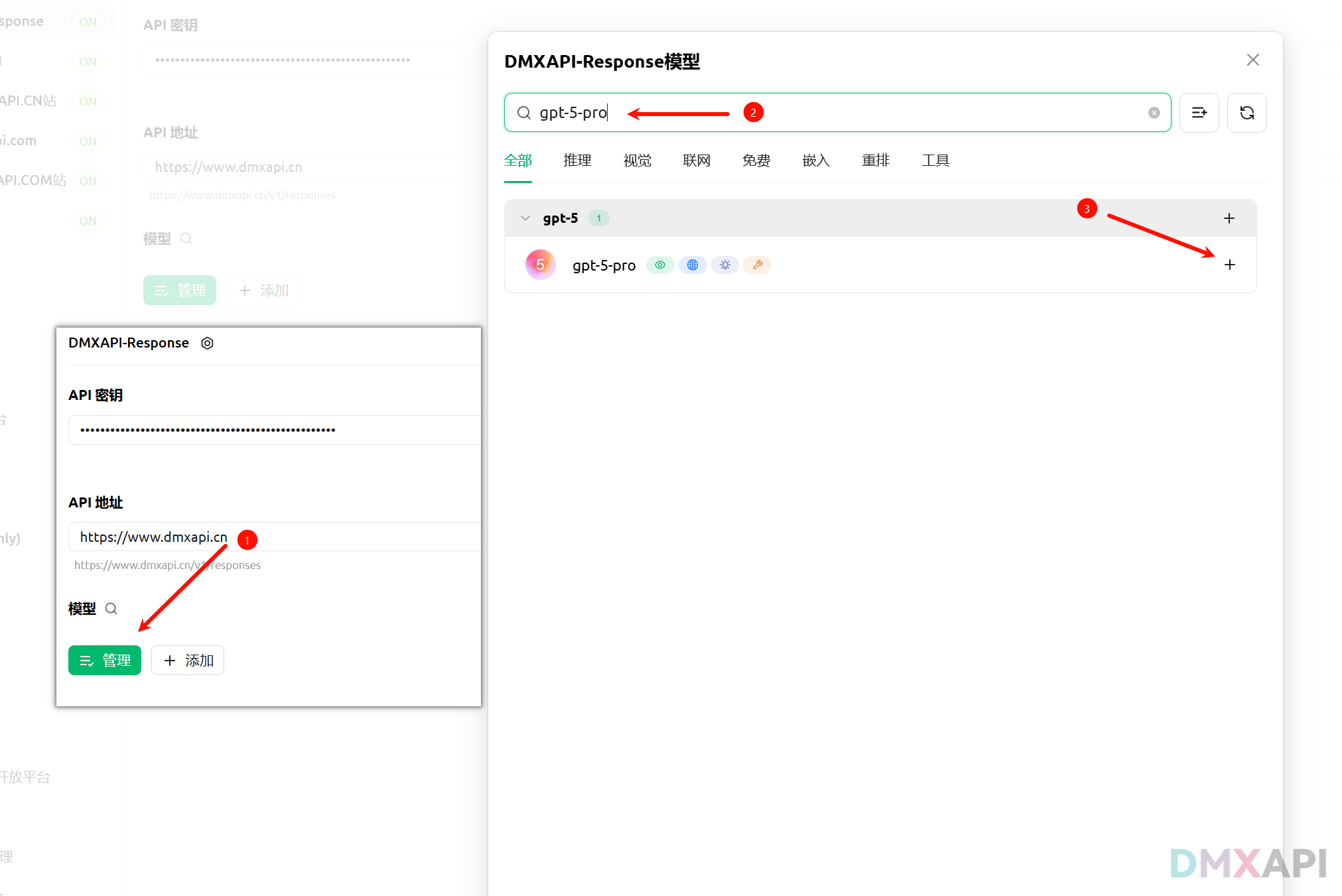Click the add-all list icon beside search
1342x896 pixels.
pyautogui.click(x=1199, y=113)
